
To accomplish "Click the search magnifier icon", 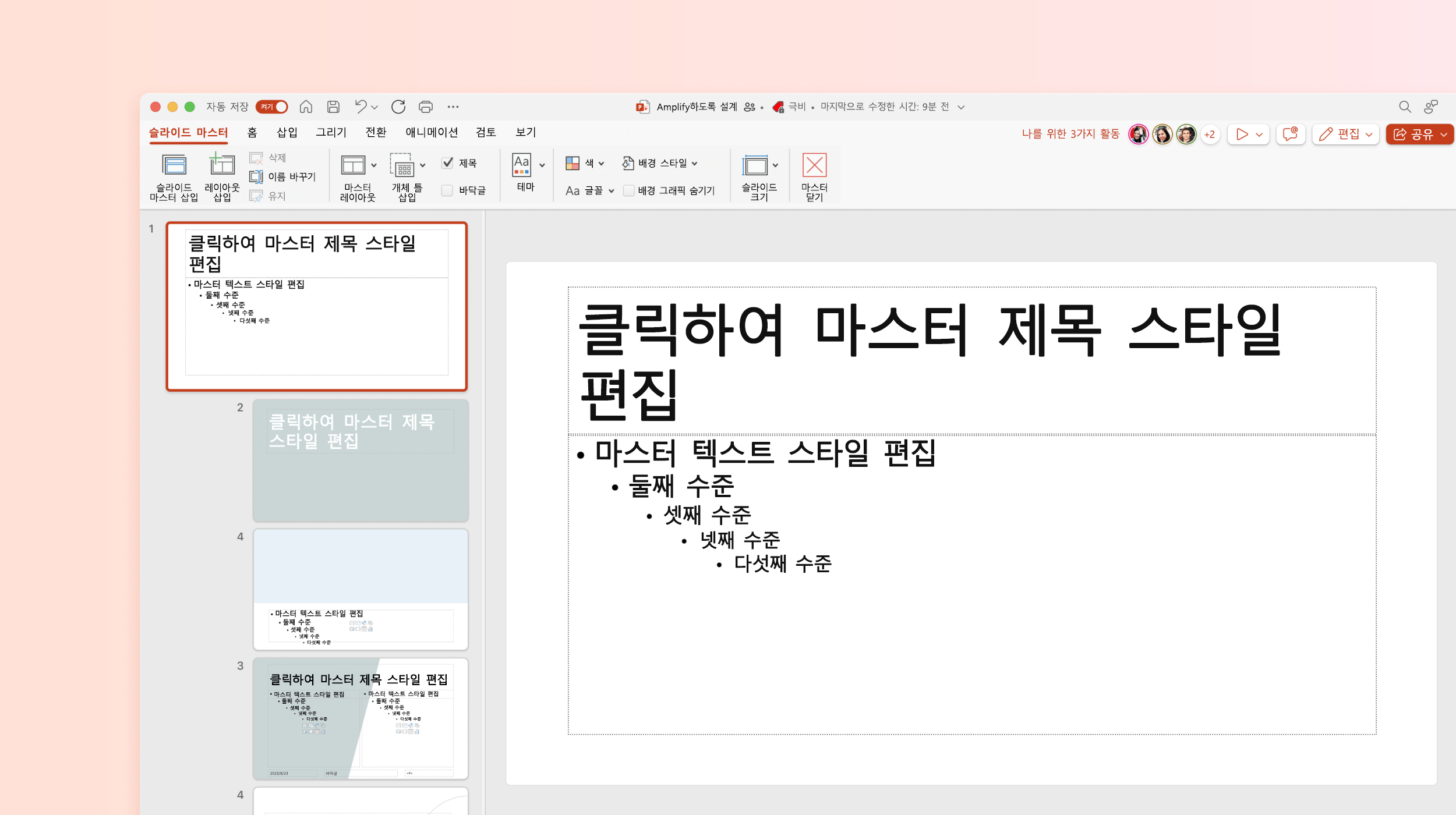I will 1405,107.
